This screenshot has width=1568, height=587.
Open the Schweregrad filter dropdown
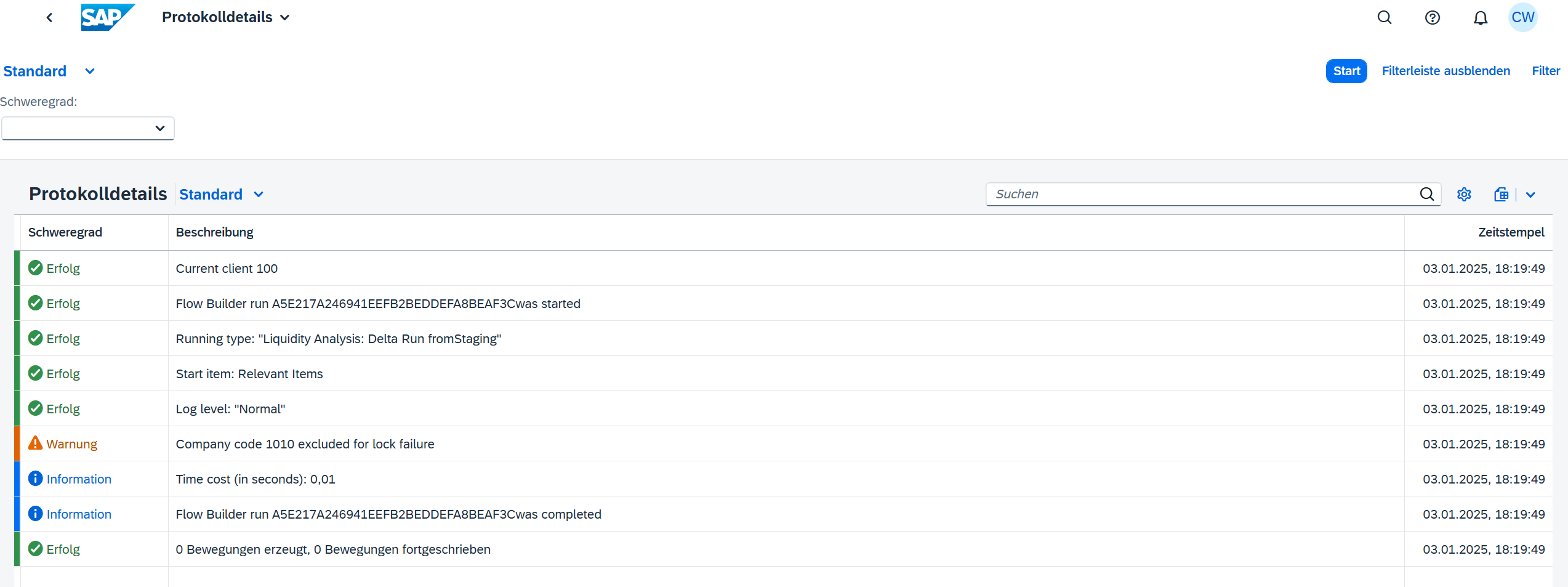[x=88, y=128]
